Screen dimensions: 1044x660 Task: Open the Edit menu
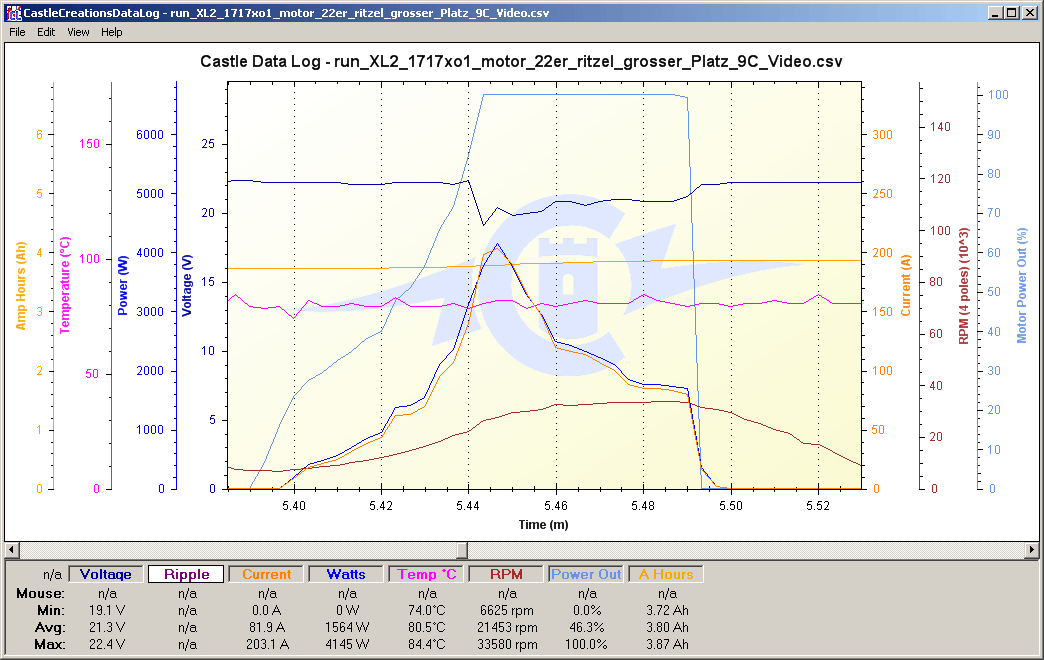pyautogui.click(x=46, y=32)
